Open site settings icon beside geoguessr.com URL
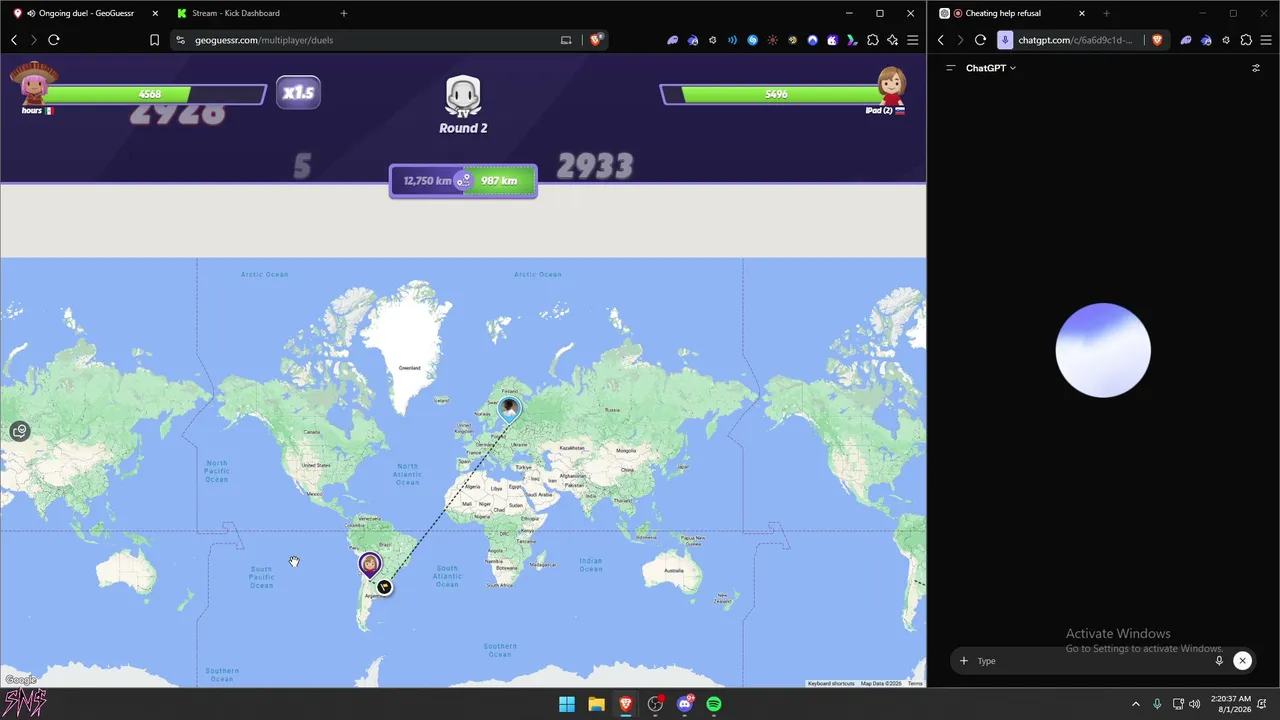This screenshot has height=720, width=1280. [x=181, y=40]
